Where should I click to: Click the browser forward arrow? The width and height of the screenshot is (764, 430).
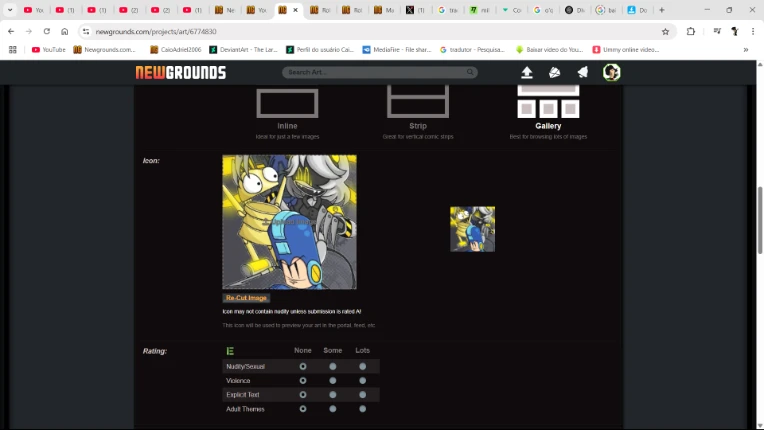click(29, 31)
